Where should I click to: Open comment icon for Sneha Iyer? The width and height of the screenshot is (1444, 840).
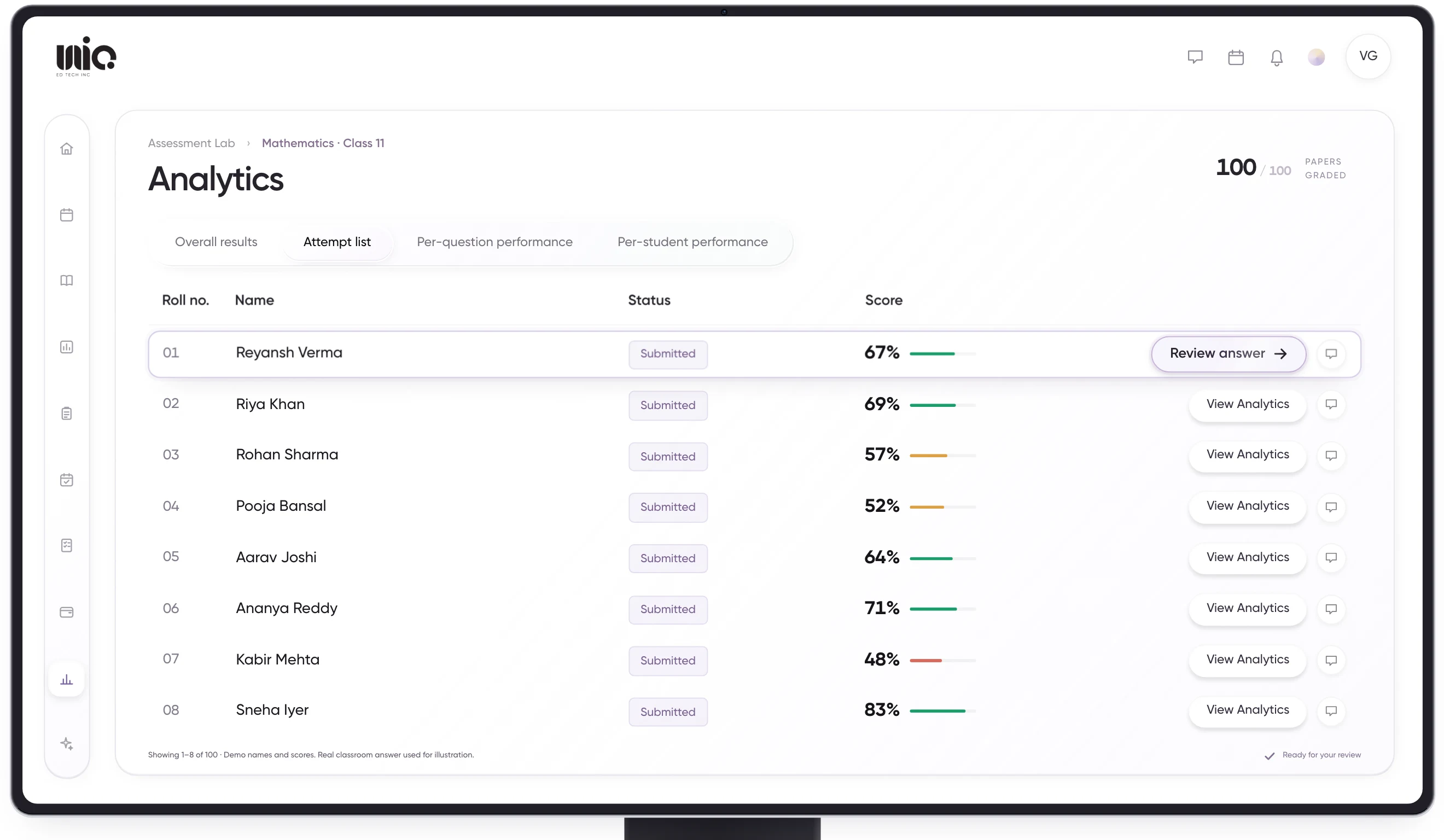click(x=1331, y=711)
